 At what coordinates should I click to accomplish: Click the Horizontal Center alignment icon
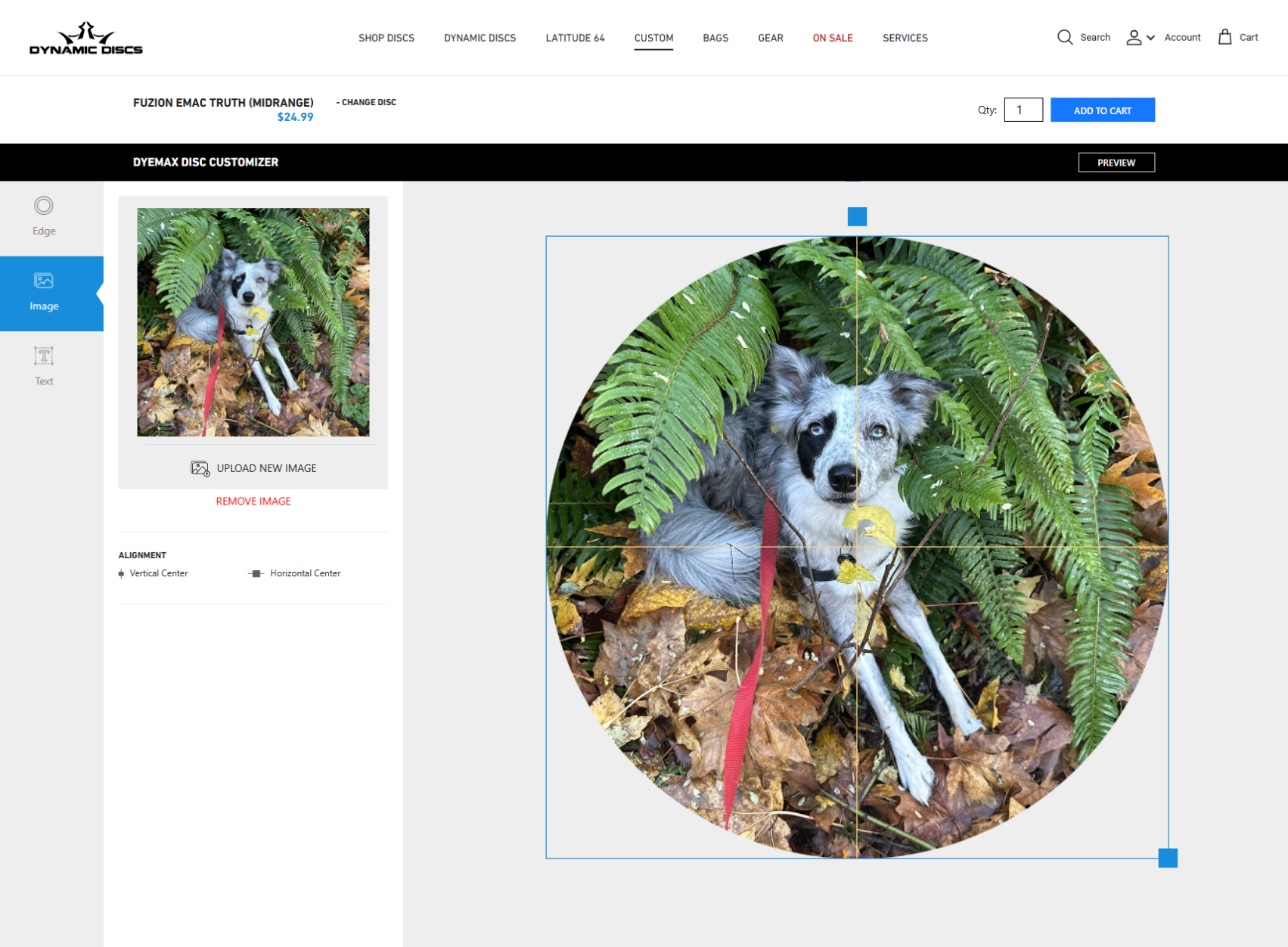click(x=256, y=573)
